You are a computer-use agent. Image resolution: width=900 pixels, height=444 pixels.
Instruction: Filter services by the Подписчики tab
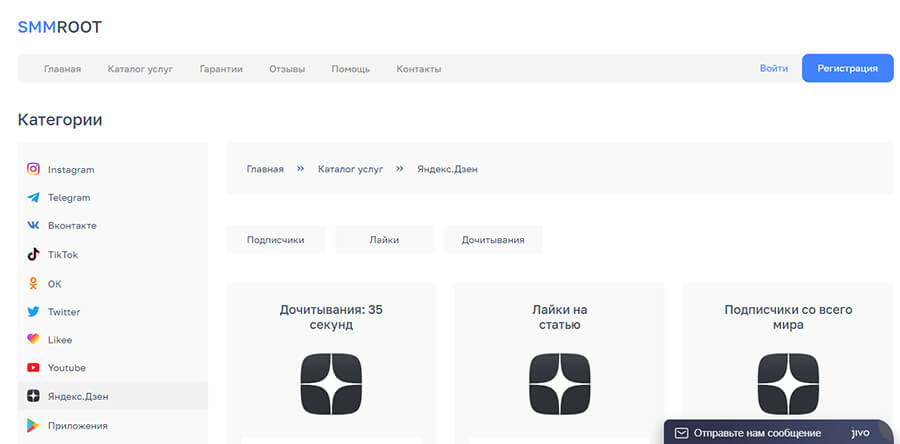click(x=275, y=240)
